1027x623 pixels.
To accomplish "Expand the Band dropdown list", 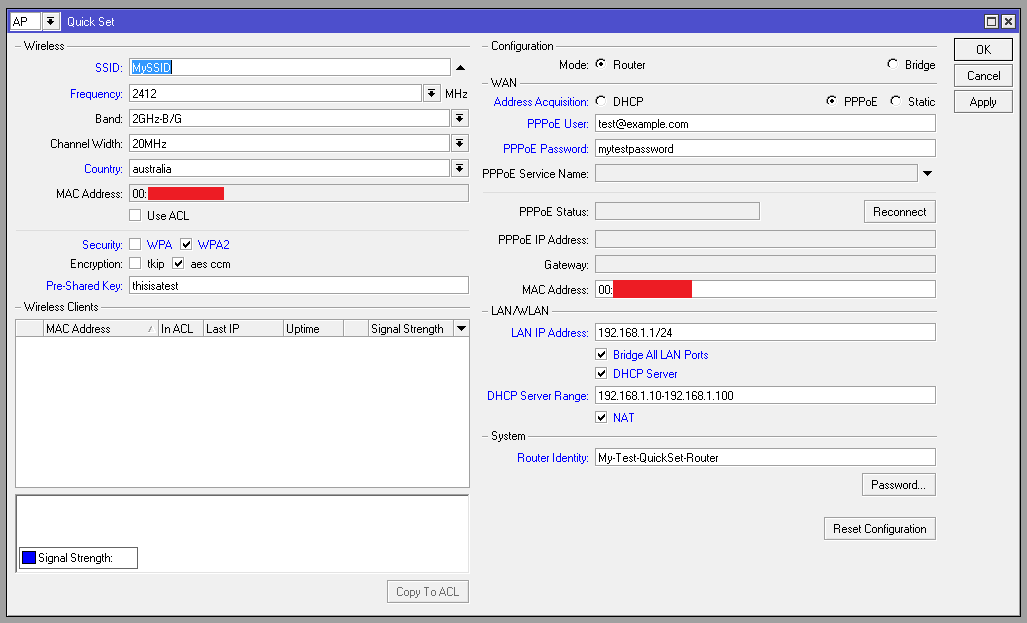I will pyautogui.click(x=460, y=119).
